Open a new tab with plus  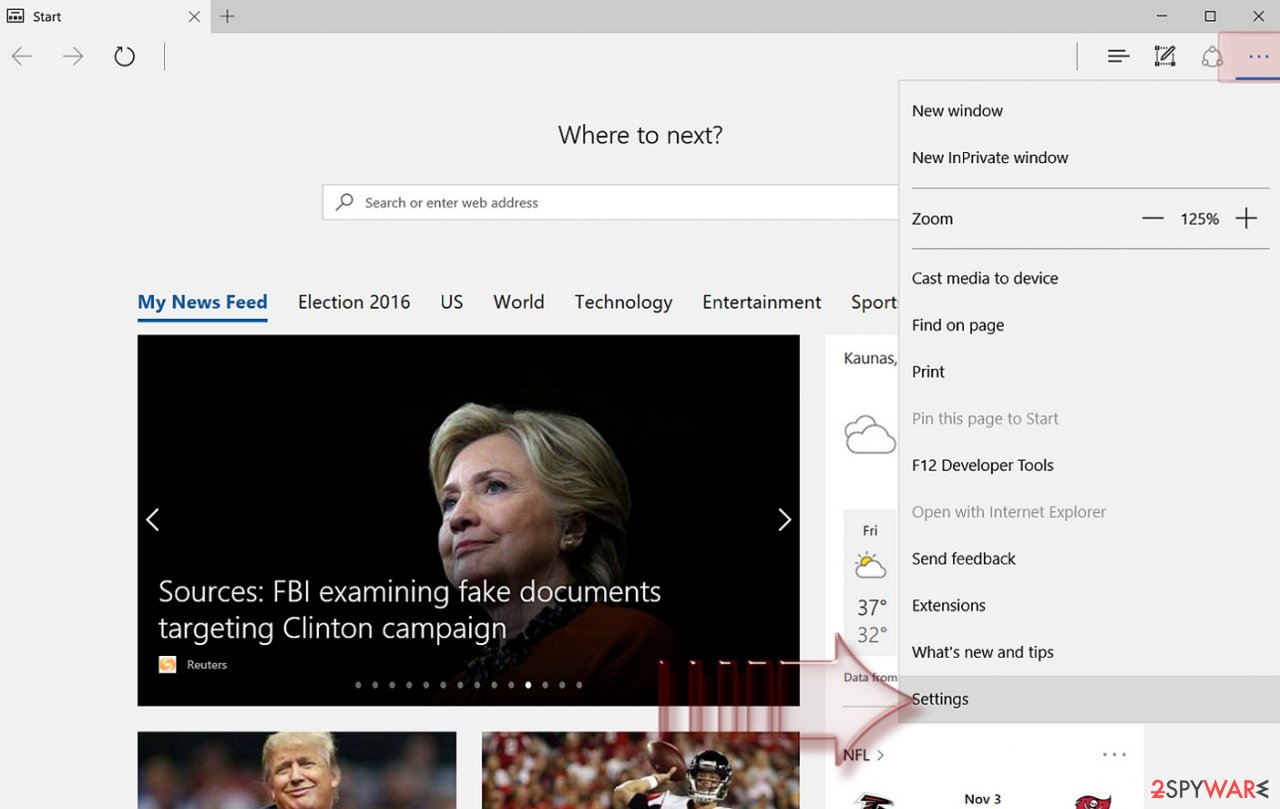coord(227,16)
